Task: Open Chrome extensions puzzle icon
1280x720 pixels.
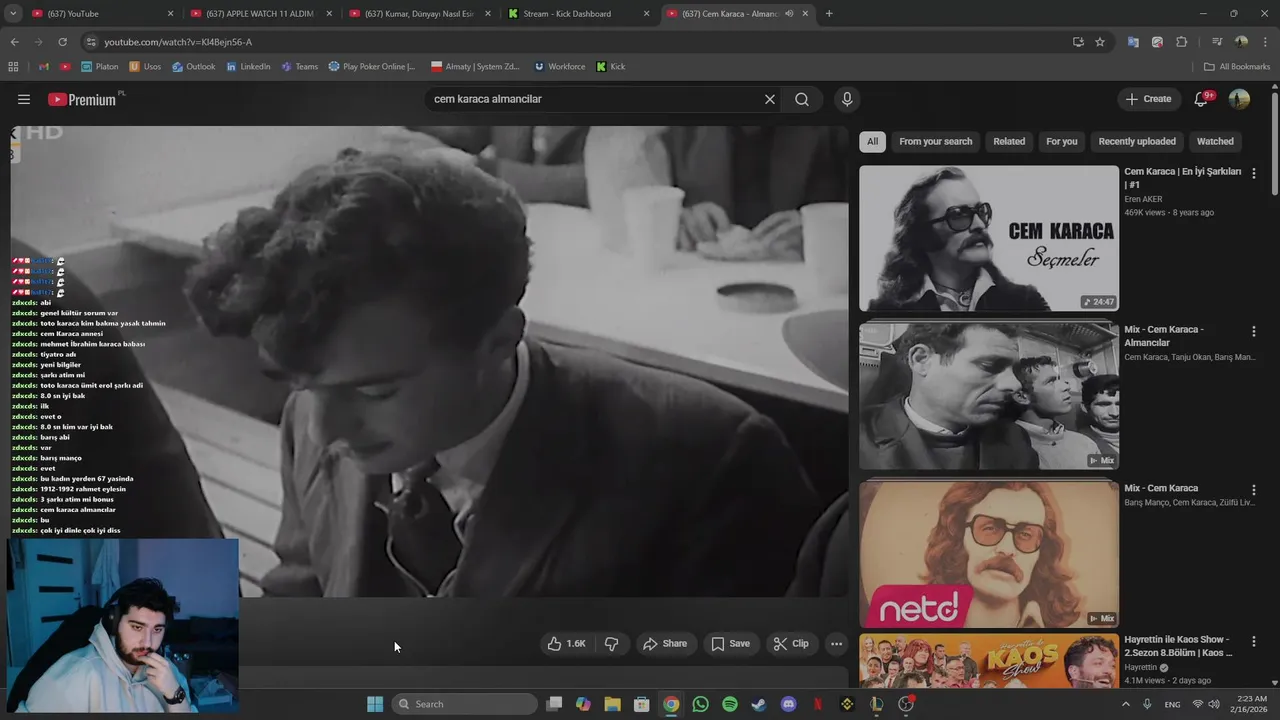Action: click(x=1181, y=42)
